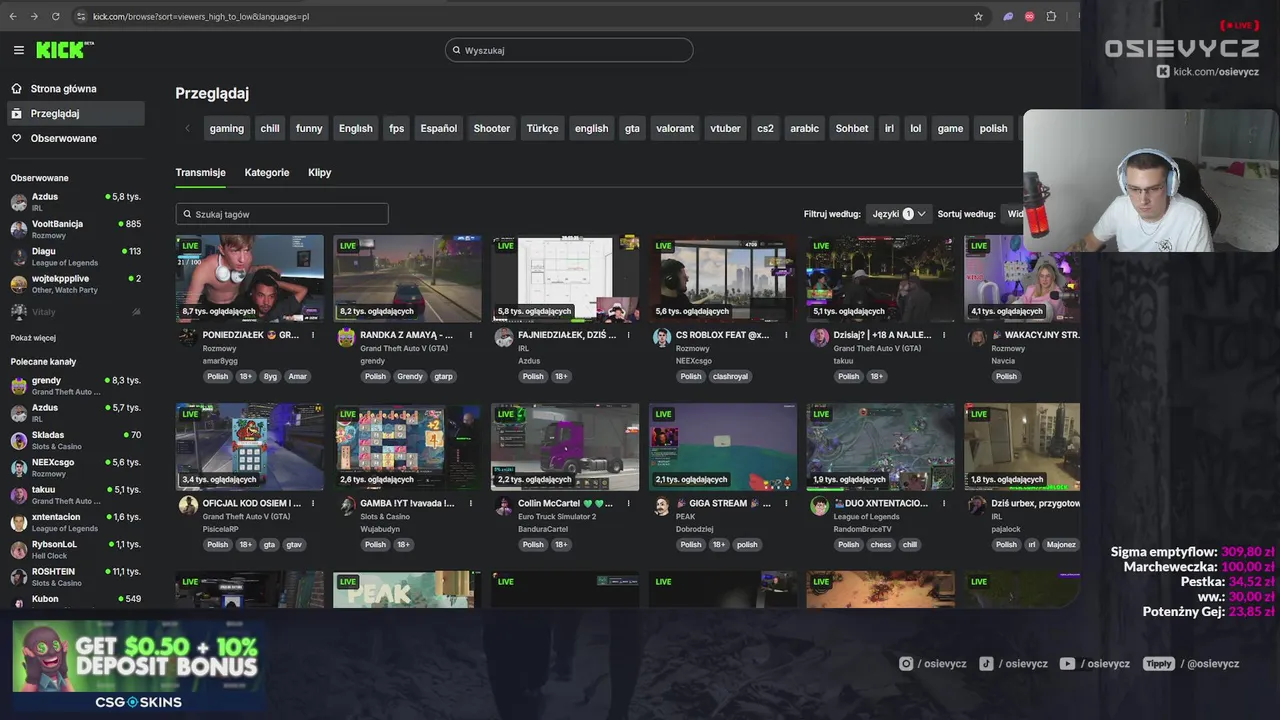Click grendy channel avatar under RANDKA stream

(x=346, y=338)
